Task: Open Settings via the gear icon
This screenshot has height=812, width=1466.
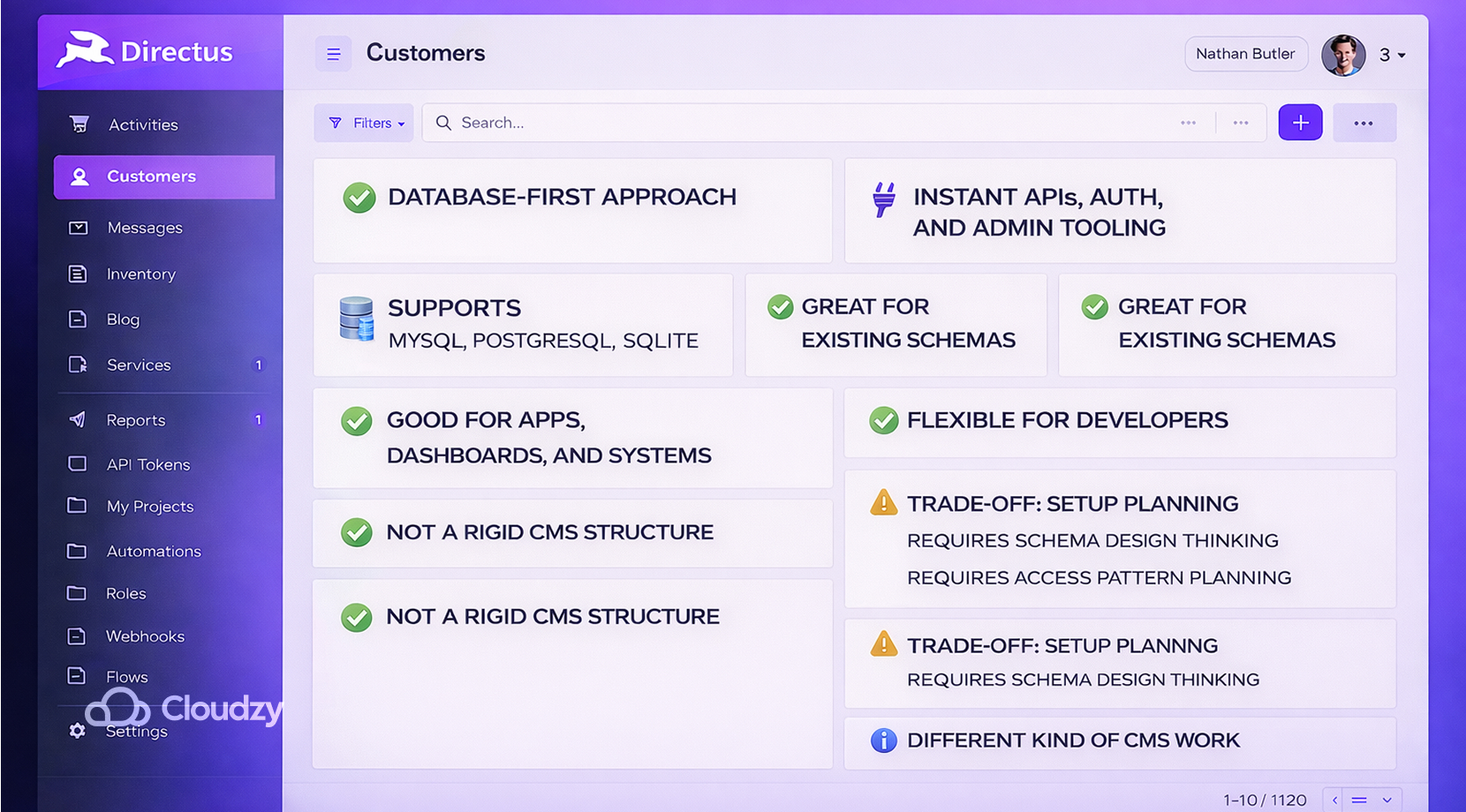Action: coord(76,731)
